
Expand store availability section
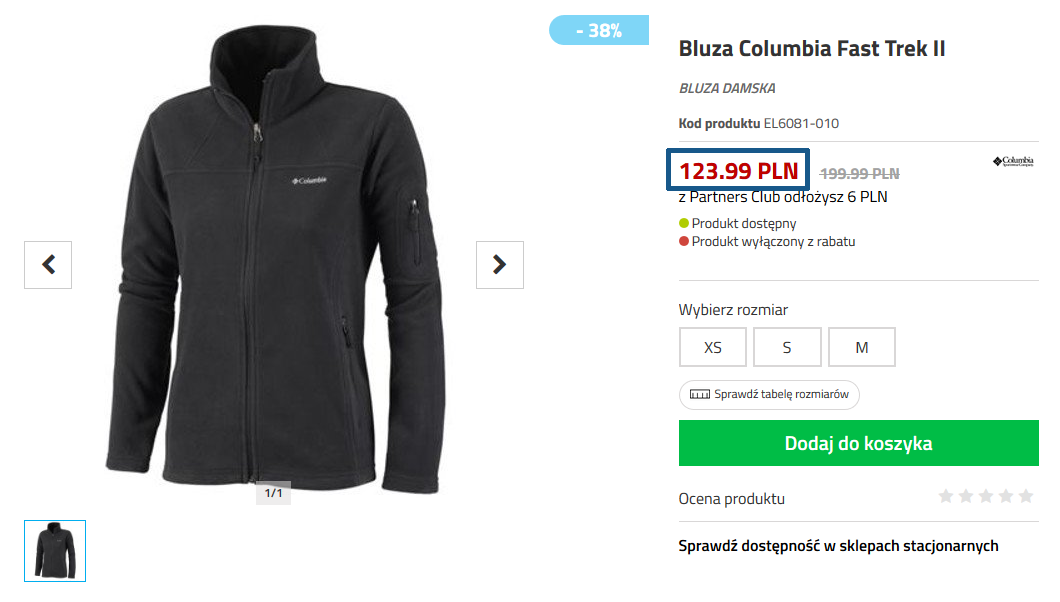[838, 546]
